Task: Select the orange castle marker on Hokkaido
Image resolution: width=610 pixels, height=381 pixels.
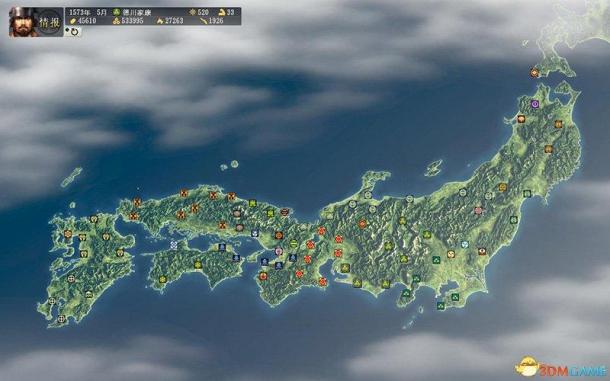Action: point(535,72)
